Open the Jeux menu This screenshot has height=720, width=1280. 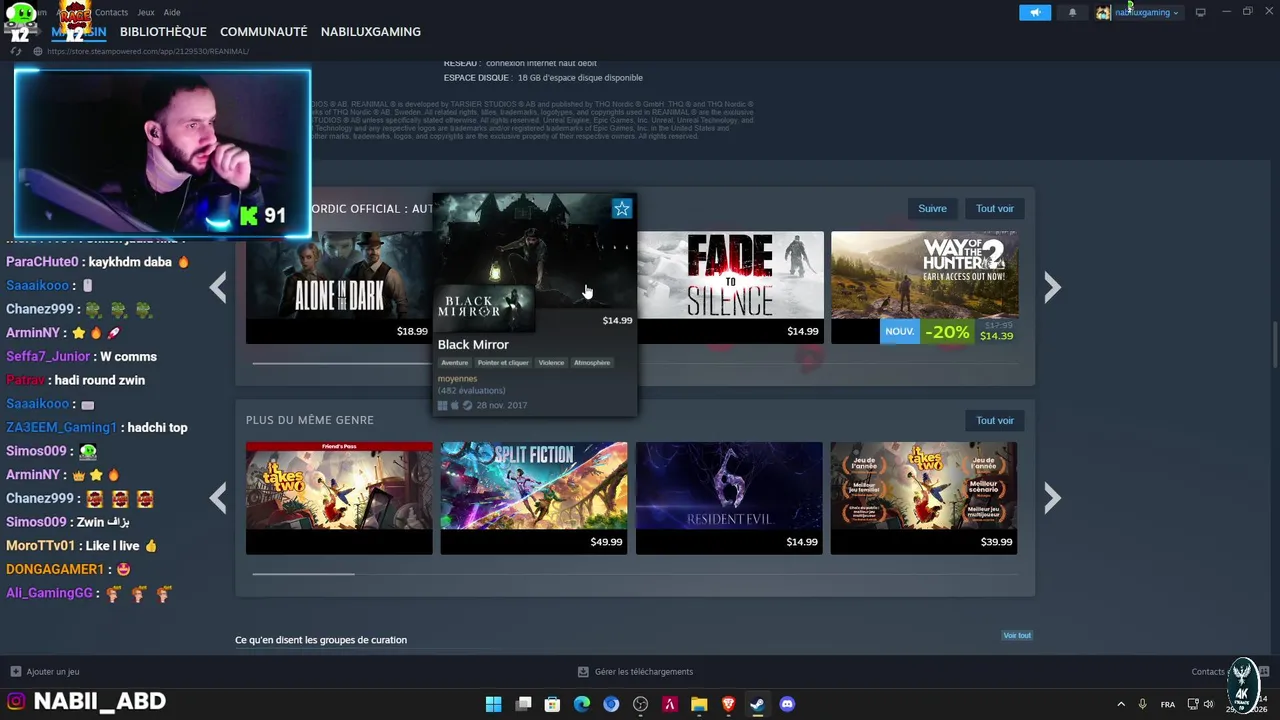click(x=146, y=12)
